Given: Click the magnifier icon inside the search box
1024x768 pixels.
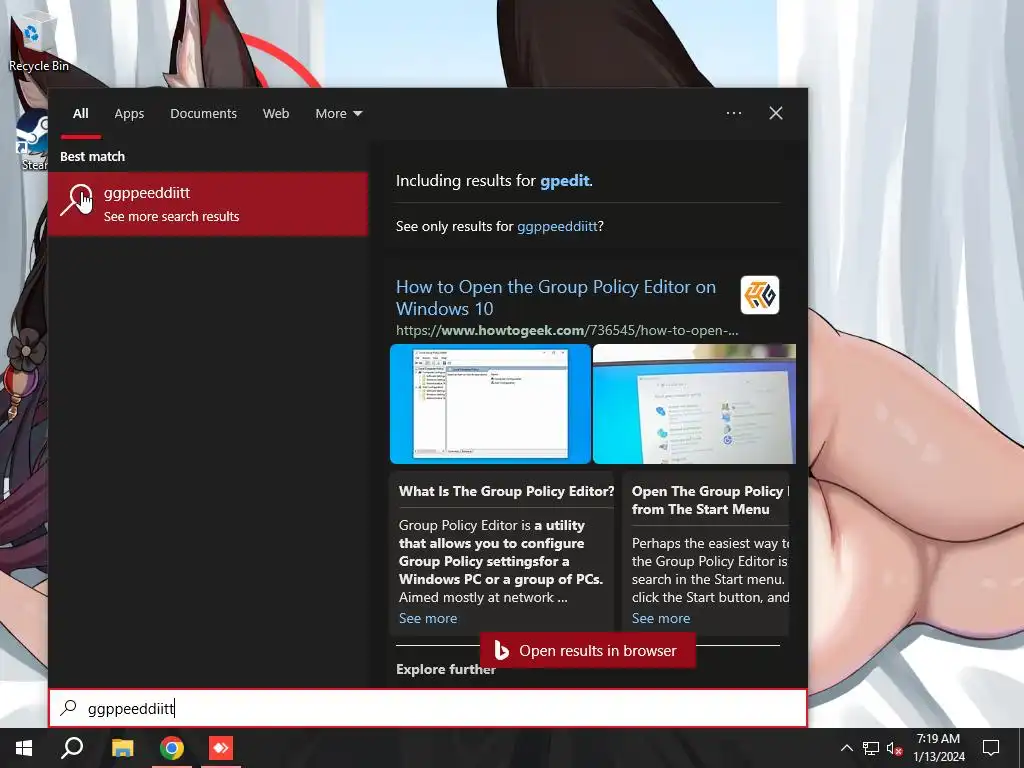Looking at the screenshot, I should tap(69, 708).
